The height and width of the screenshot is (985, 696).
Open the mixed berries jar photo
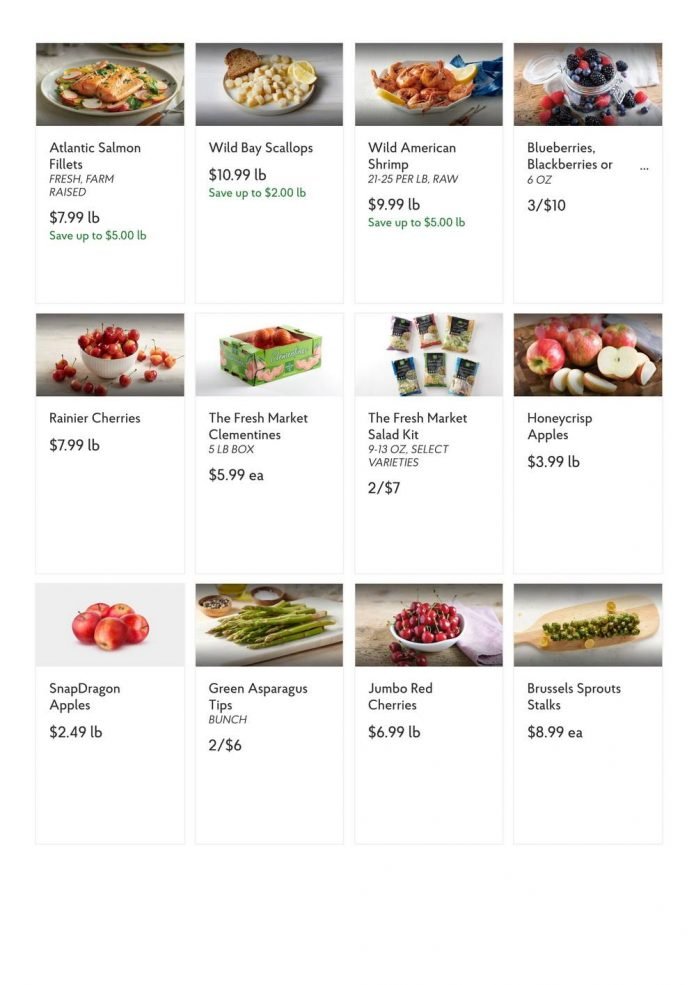coord(588,84)
